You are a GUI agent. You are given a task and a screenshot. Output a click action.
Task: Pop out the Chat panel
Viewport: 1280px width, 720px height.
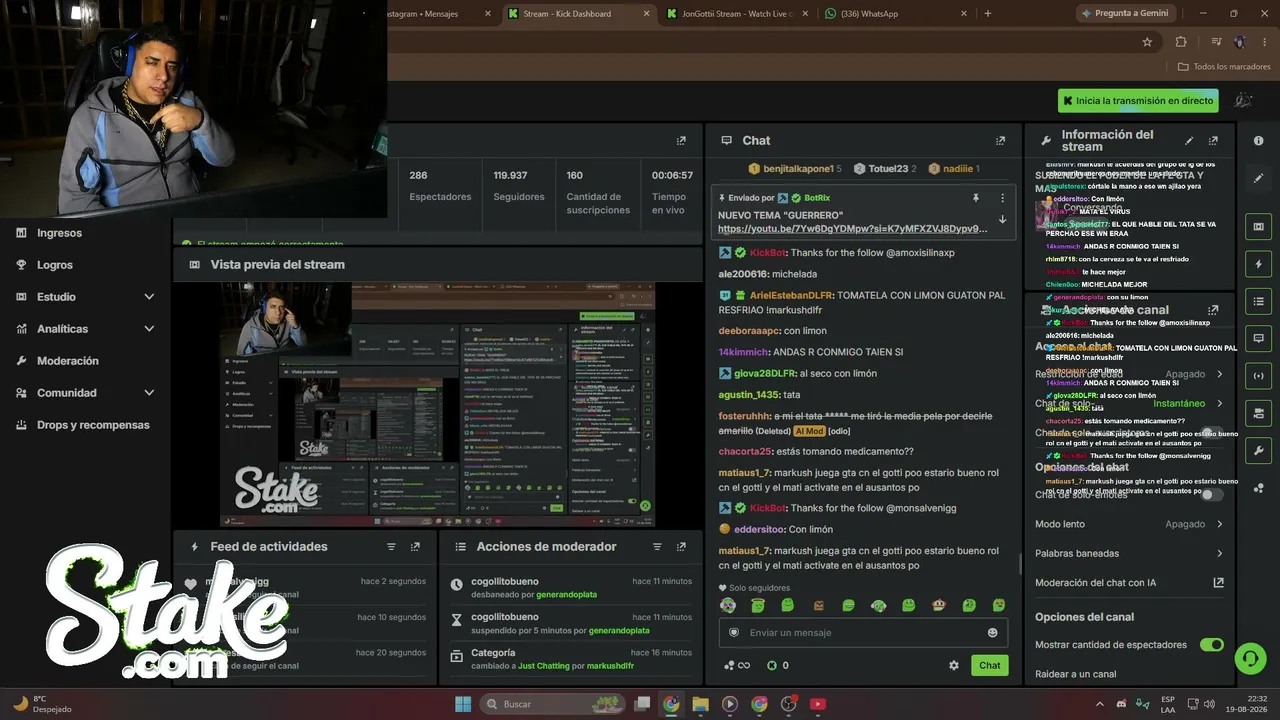pyautogui.click(x=1000, y=141)
